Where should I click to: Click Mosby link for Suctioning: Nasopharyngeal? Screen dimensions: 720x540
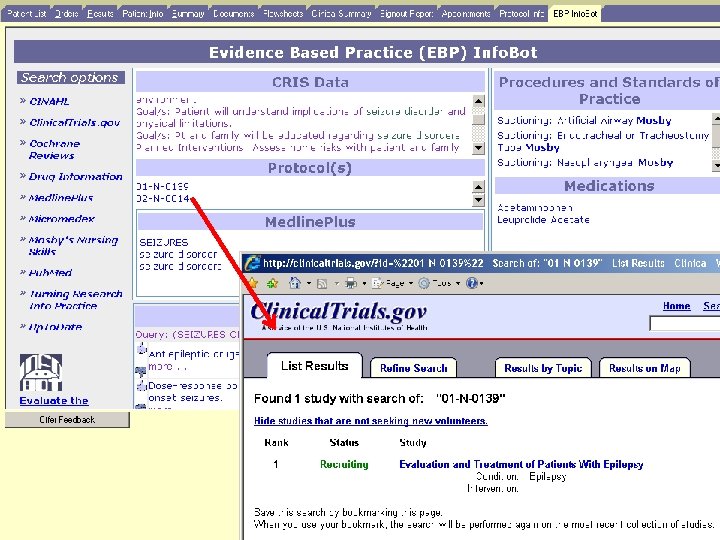[655, 163]
